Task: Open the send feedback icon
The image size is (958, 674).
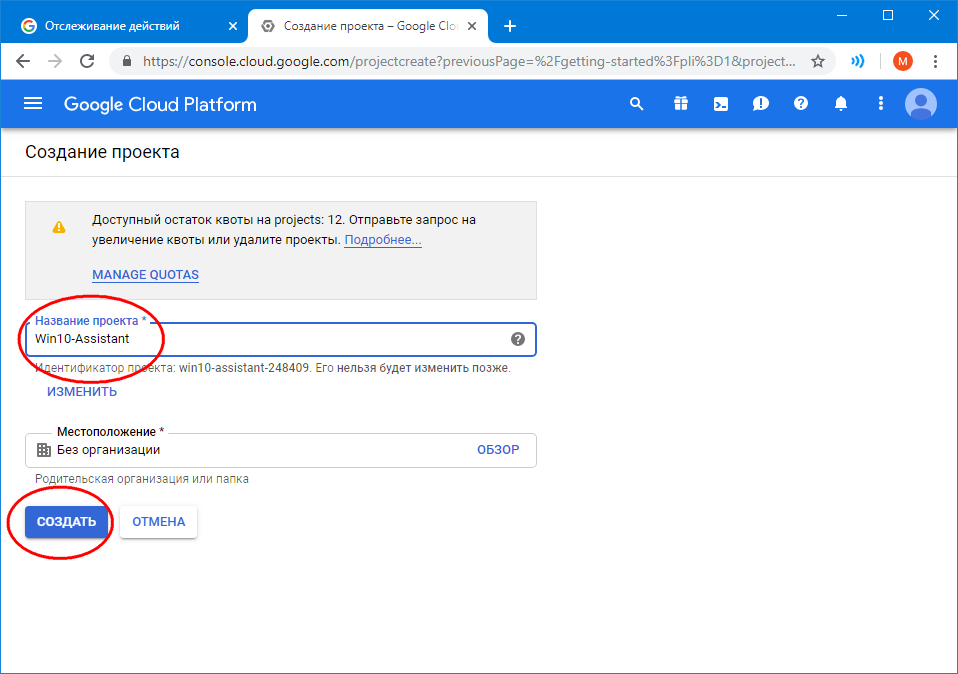Action: (x=761, y=104)
